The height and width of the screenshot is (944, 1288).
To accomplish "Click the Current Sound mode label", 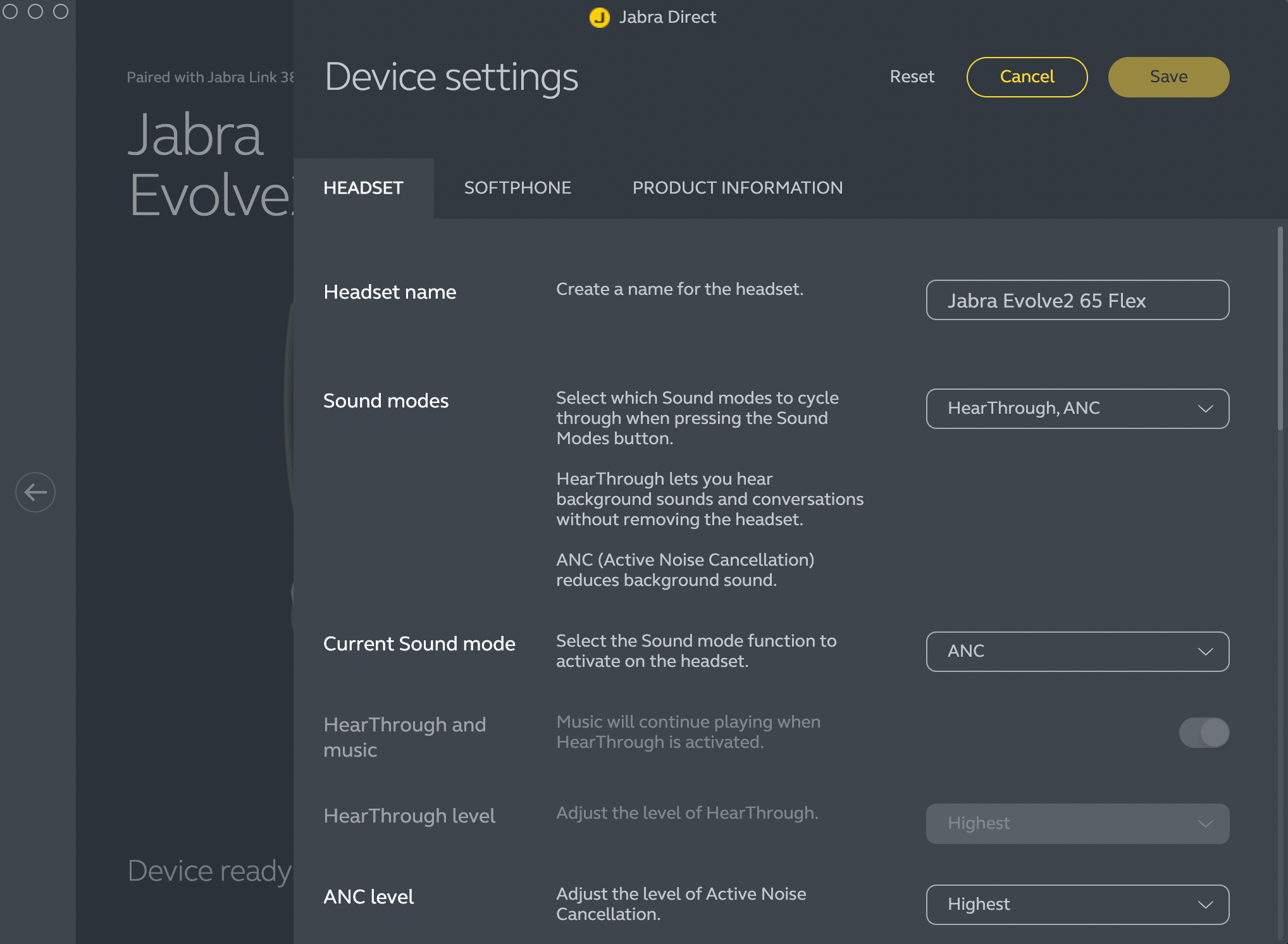I will 419,643.
